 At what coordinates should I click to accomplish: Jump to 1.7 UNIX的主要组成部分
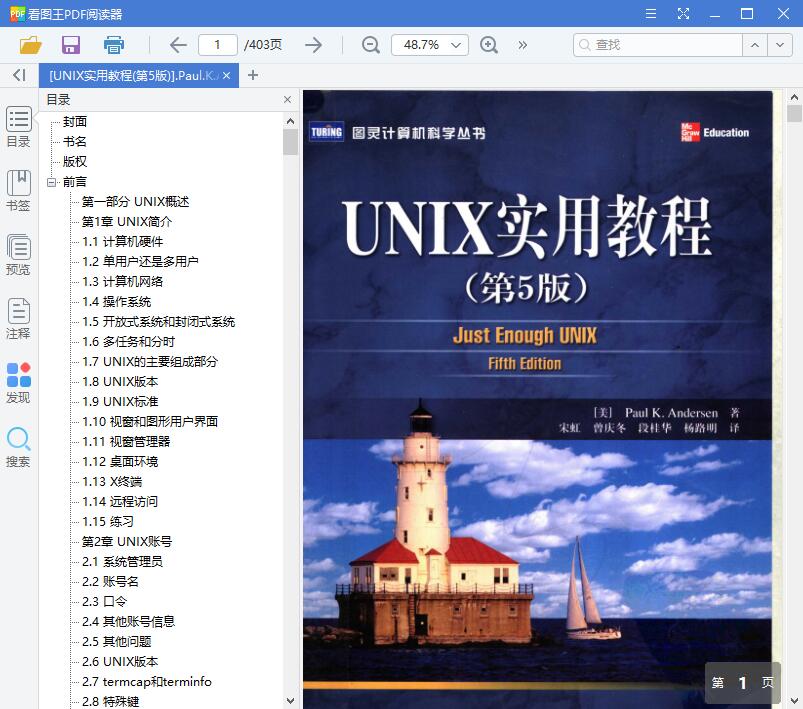click(150, 361)
